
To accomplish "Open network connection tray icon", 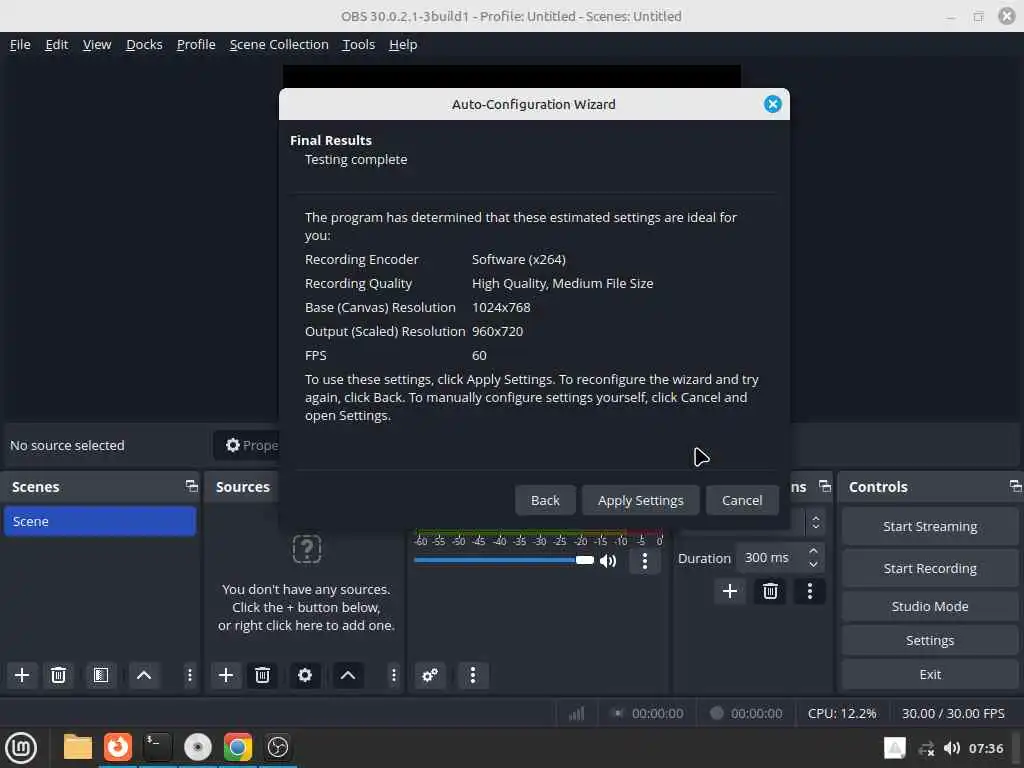I will [x=926, y=748].
